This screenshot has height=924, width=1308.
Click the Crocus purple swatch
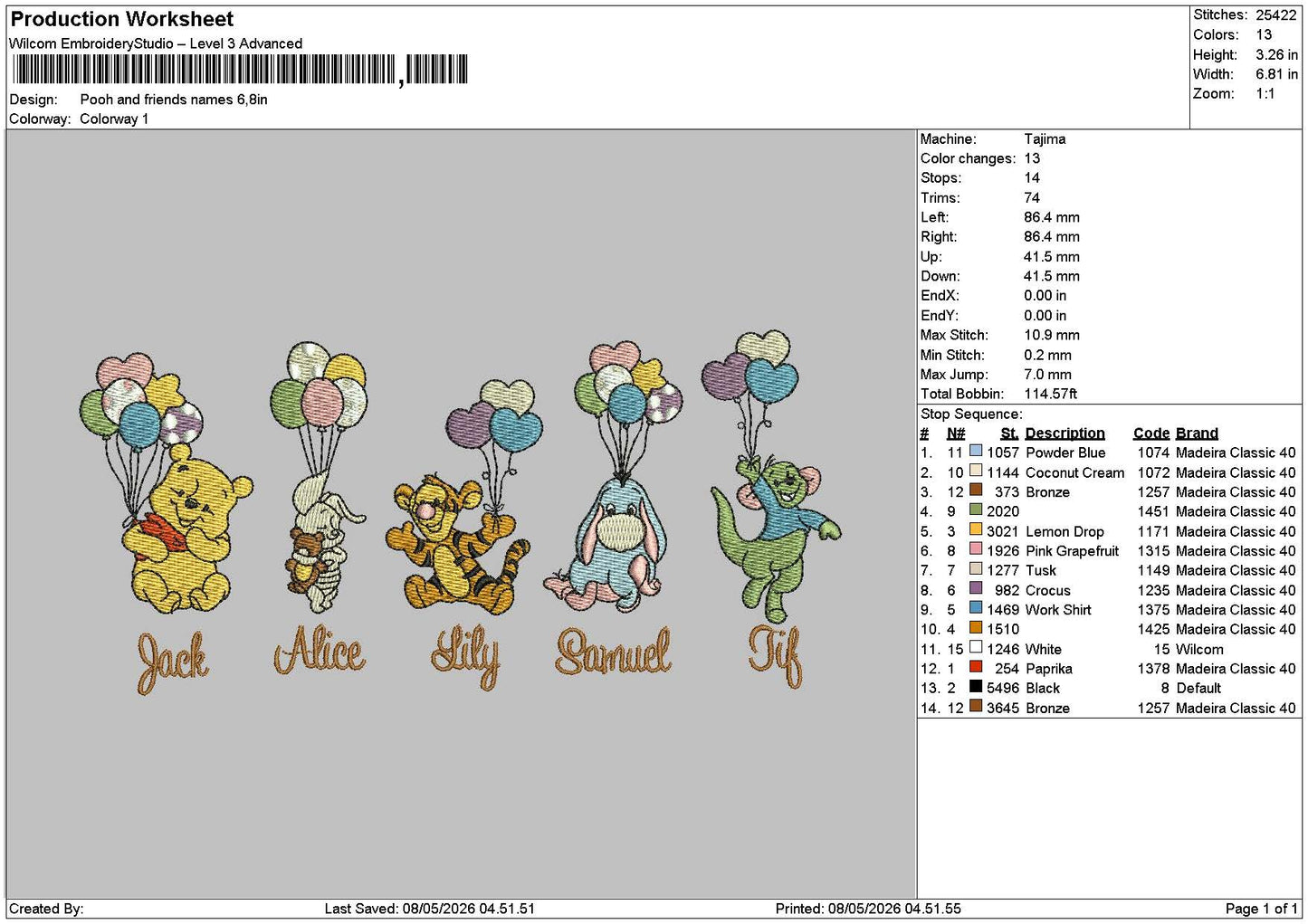click(976, 588)
